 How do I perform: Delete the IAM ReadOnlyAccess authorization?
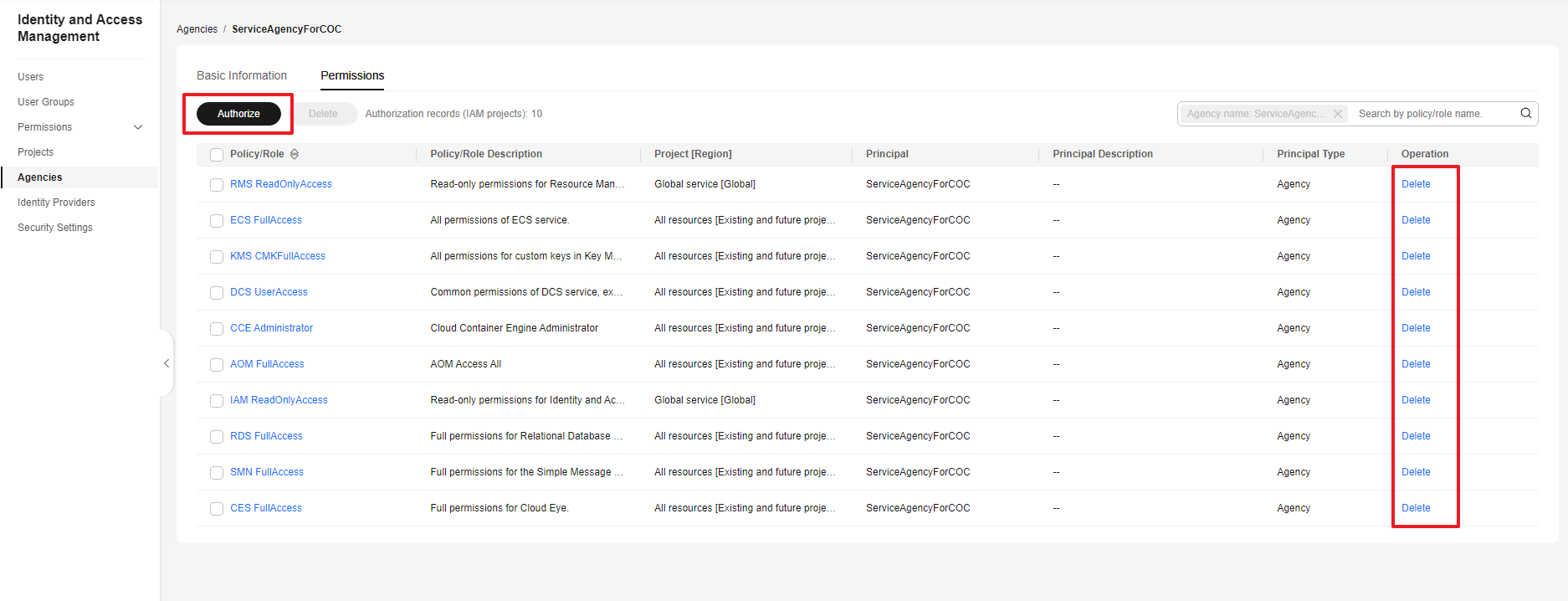[x=1416, y=400]
